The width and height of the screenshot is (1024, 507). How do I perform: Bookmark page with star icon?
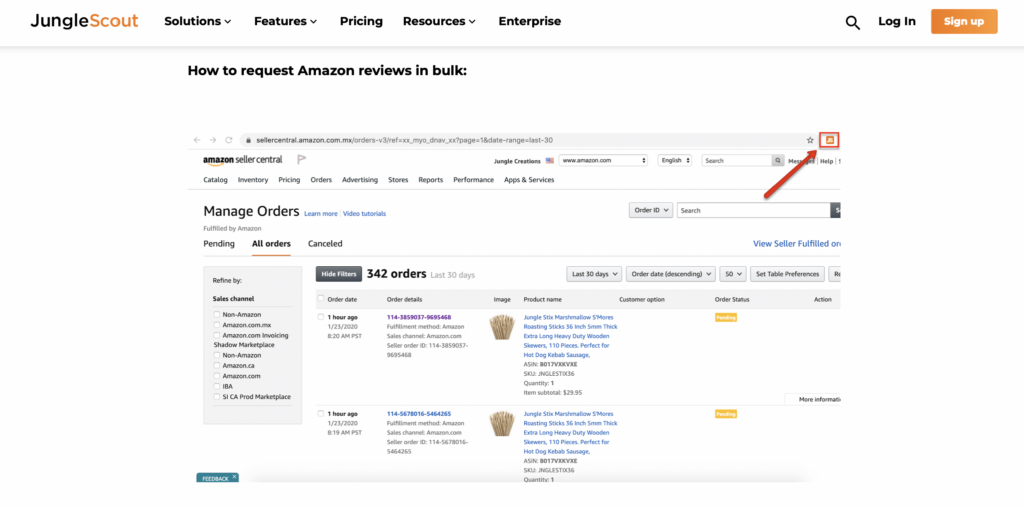click(x=810, y=140)
